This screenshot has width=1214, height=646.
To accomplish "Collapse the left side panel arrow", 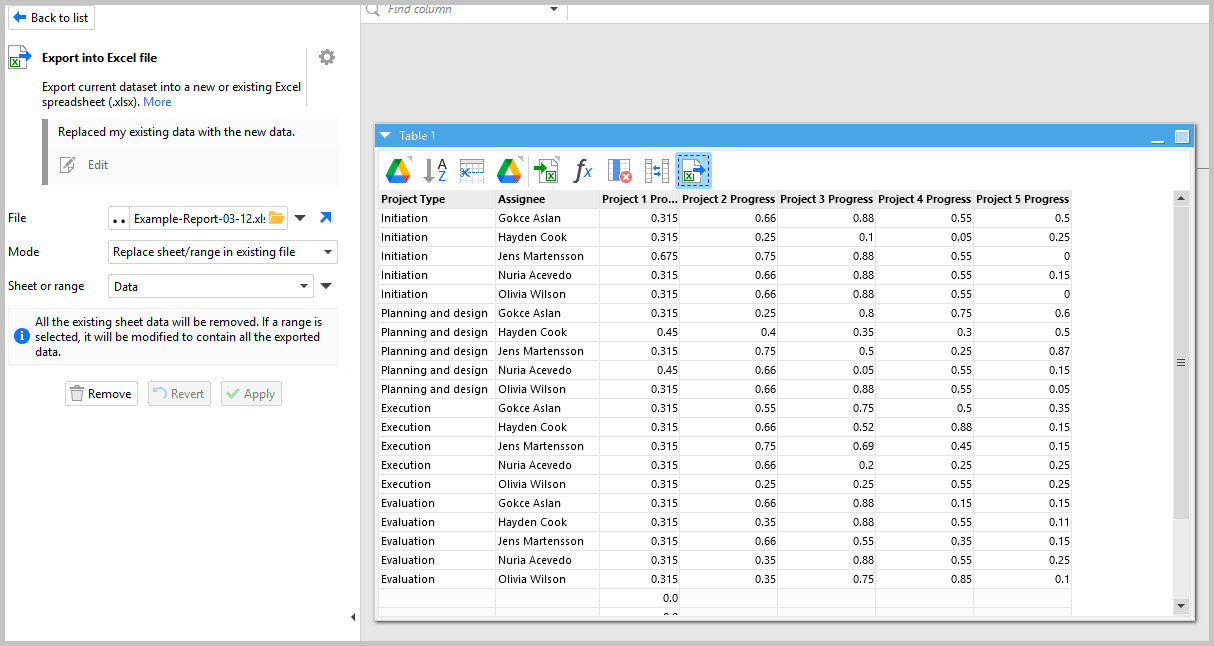I will pyautogui.click(x=353, y=617).
